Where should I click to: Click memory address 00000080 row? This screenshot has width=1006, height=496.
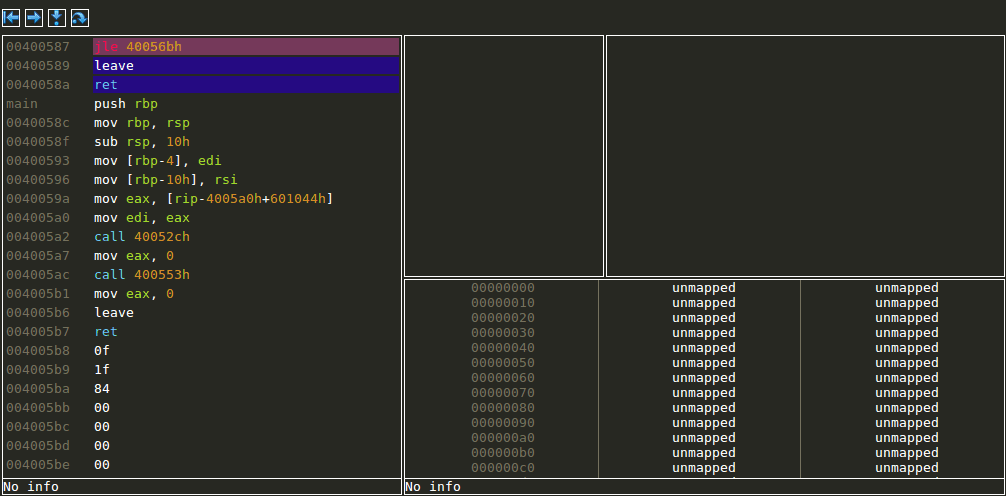(x=502, y=407)
